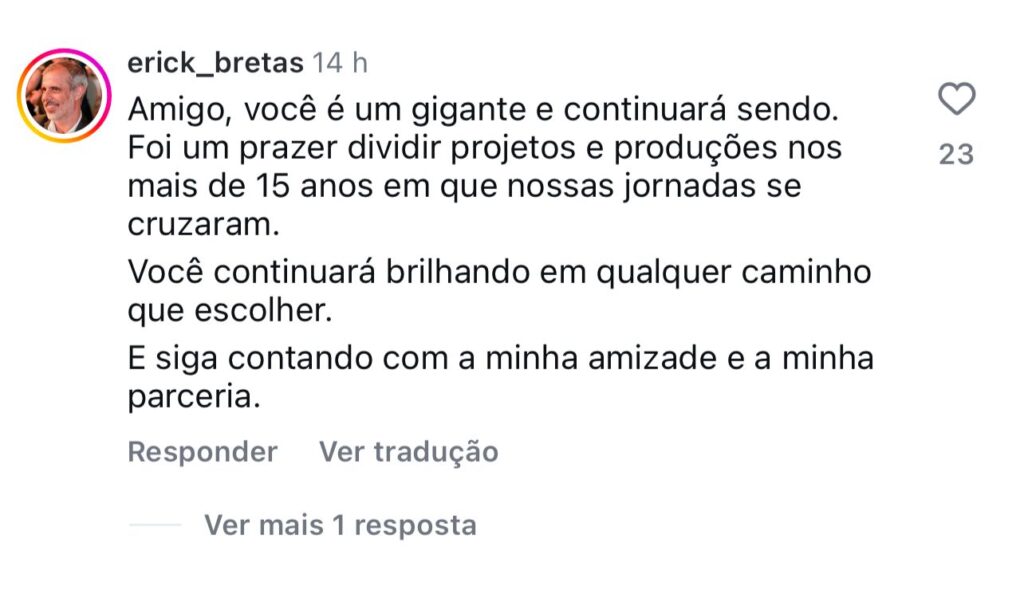Click the 14 h timestamp
Image resolution: width=1024 pixels, height=598 pixels.
pyautogui.click(x=340, y=63)
